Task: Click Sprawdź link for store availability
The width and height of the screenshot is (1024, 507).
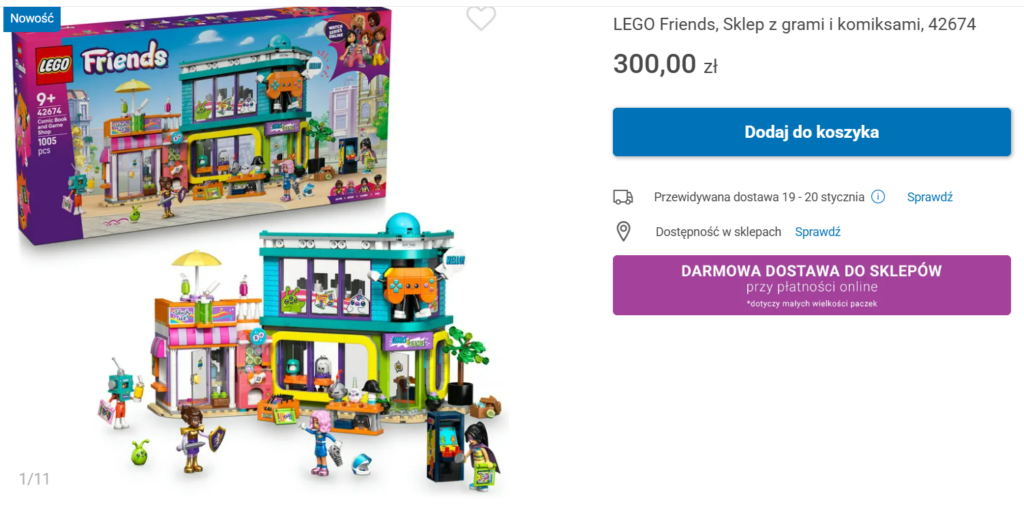Action: pyautogui.click(x=817, y=231)
